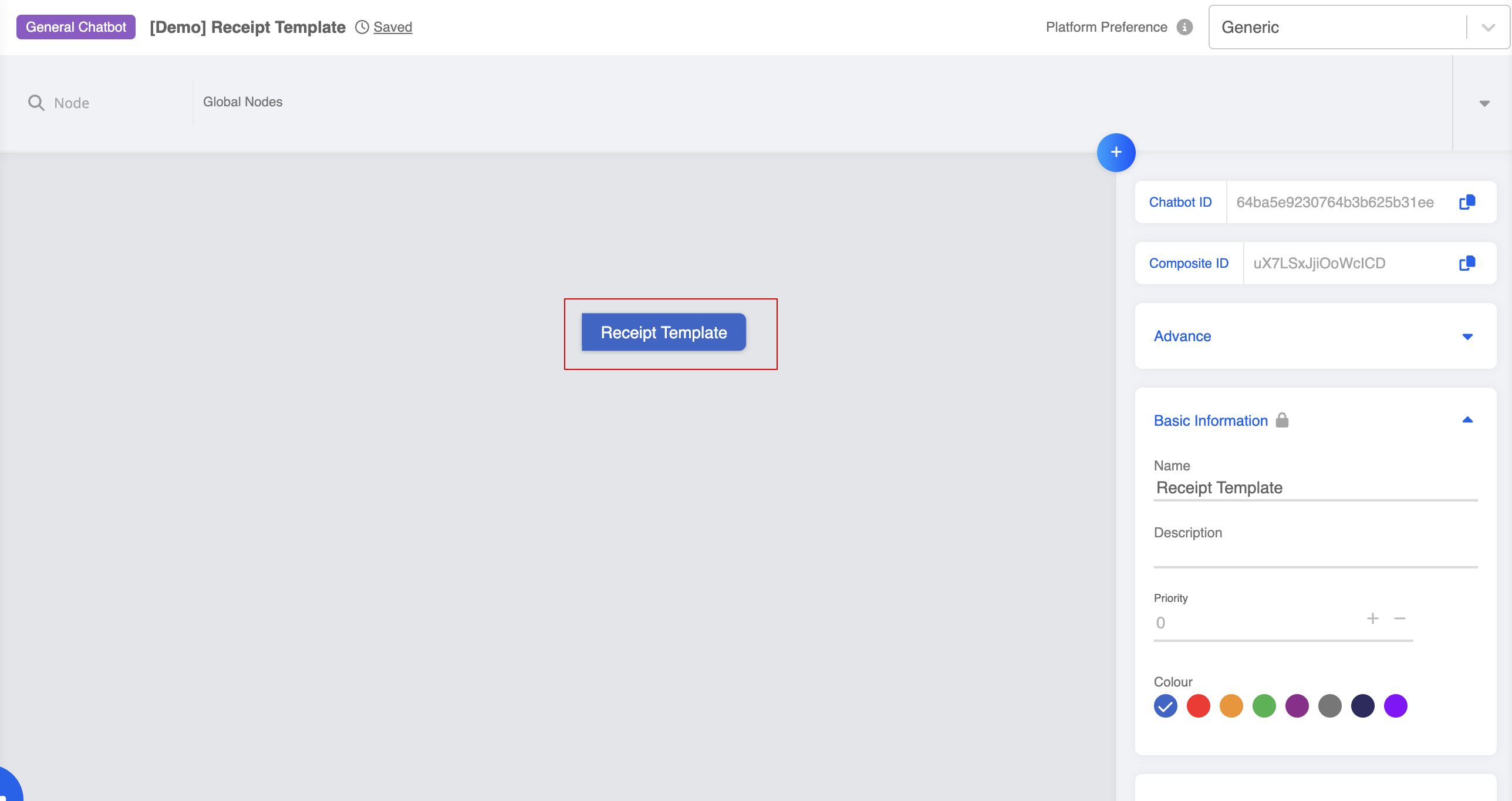
Task: Open the Saved history link
Action: tap(393, 27)
